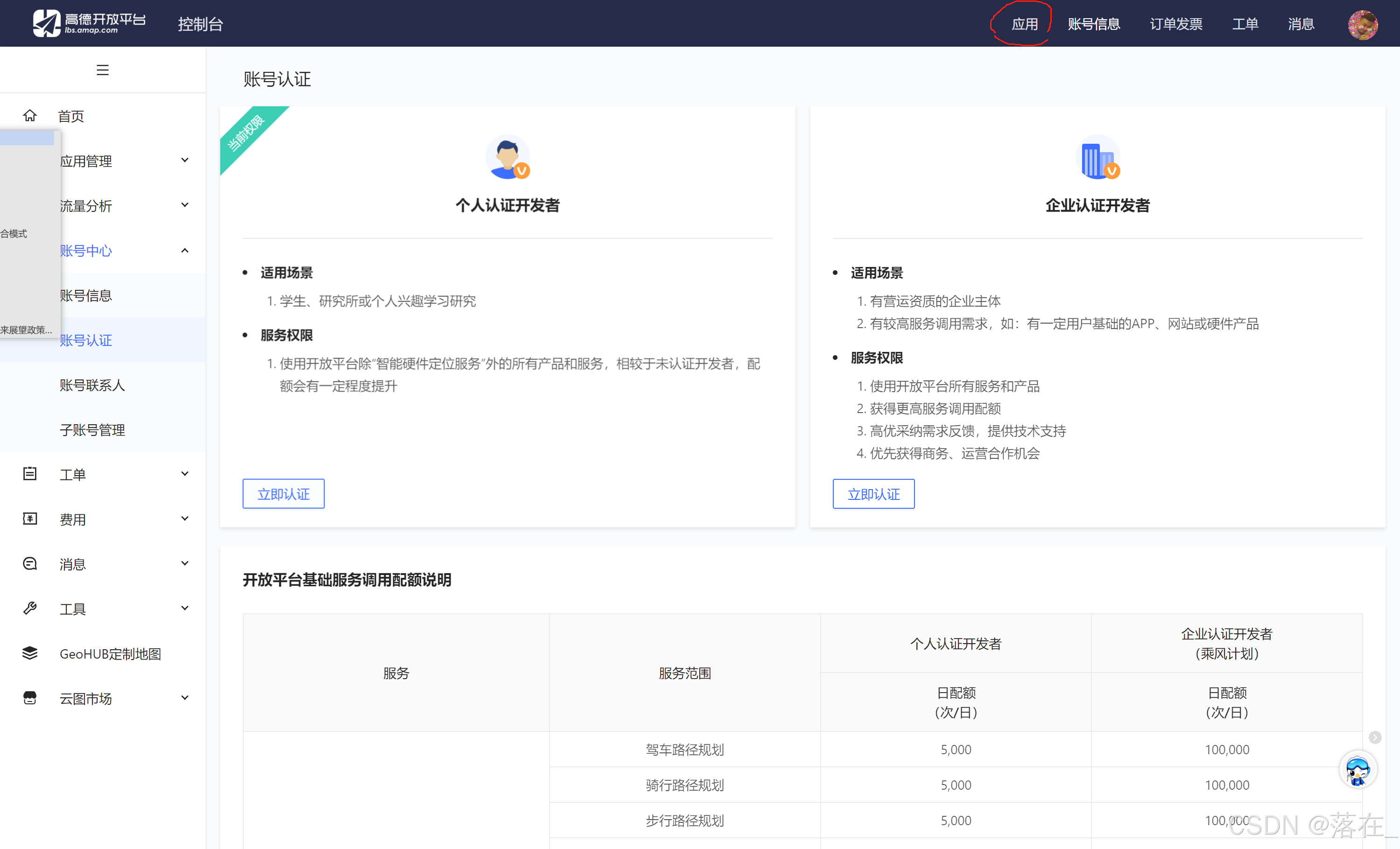Screen dimensions: 1400x849
Task: Click the 工具 wrench icon
Action: (29, 608)
